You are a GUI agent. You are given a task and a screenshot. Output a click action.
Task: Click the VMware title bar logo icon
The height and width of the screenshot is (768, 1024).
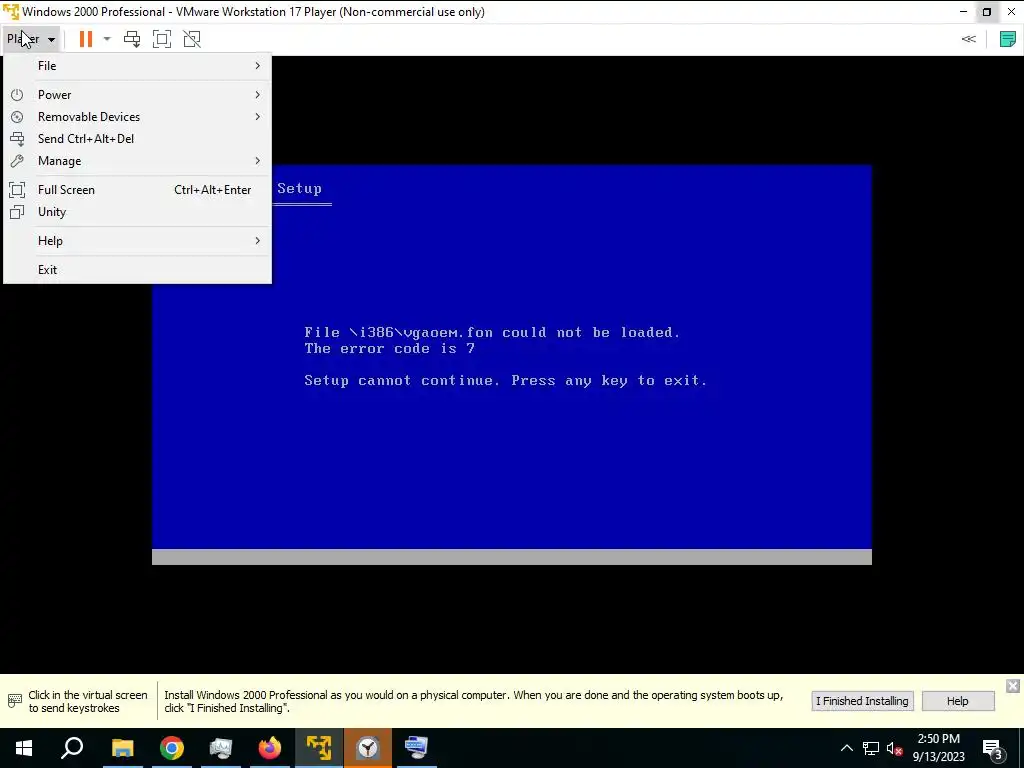(11, 12)
